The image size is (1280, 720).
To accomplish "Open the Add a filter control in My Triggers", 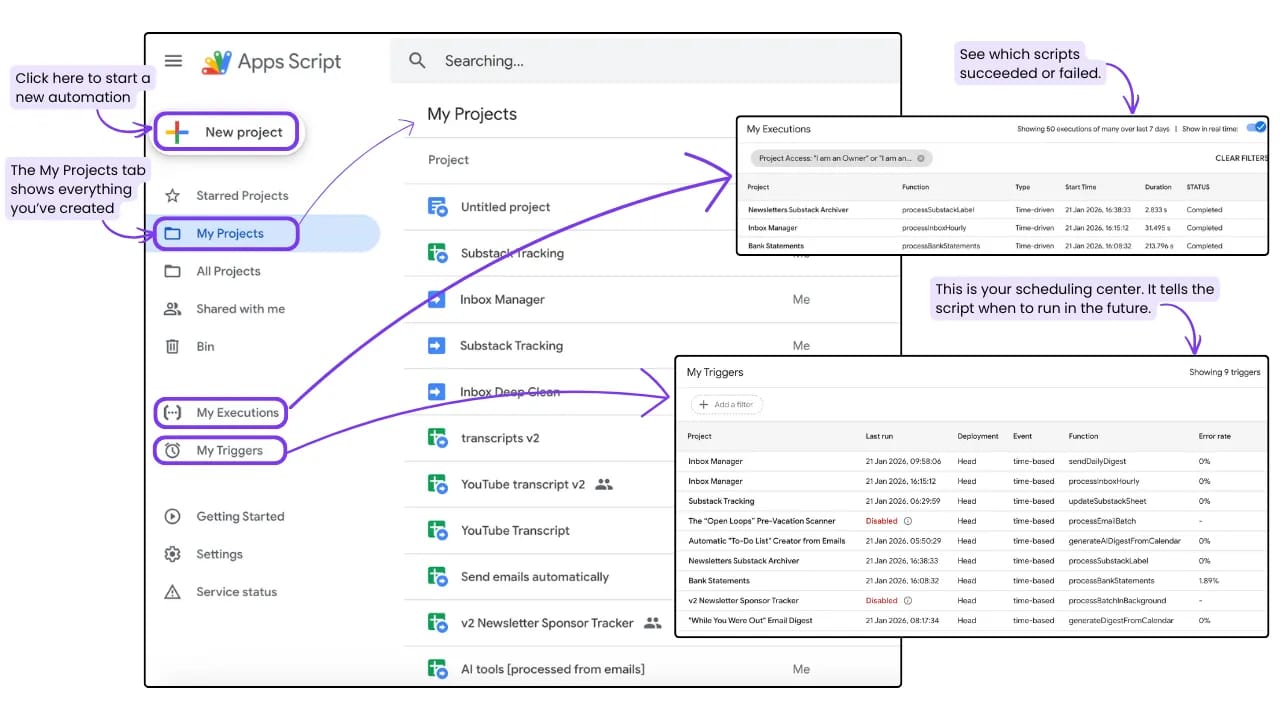I will (727, 404).
